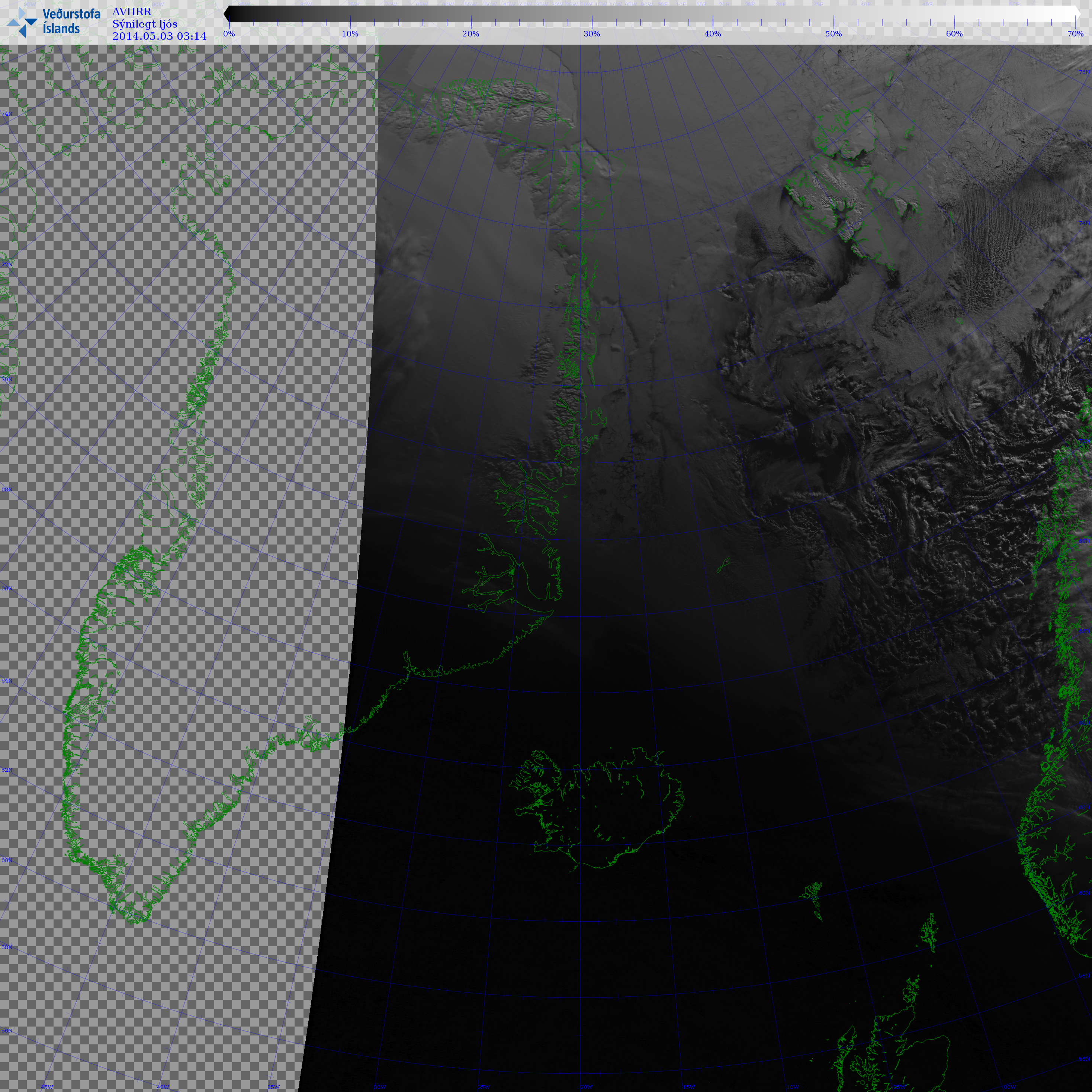Screen dimensions: 1092x1092
Task: Click the 2014.05.03 03:14 timestamp
Action: coord(160,37)
